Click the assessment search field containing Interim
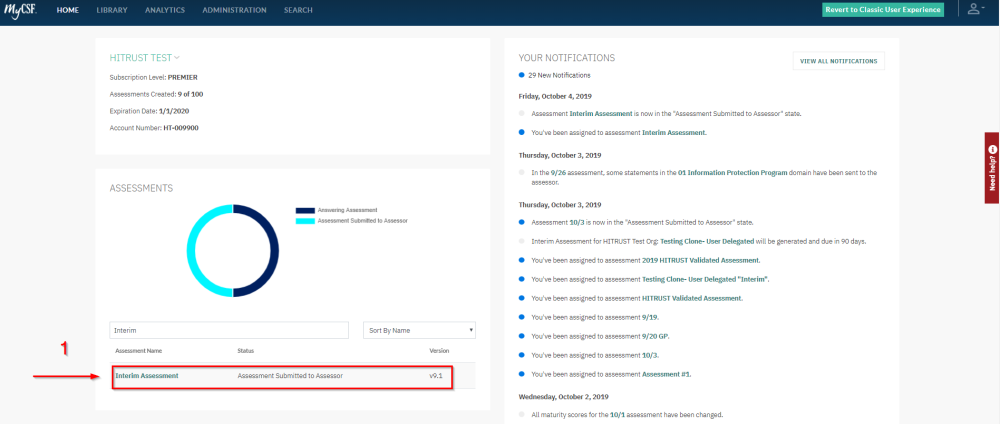Image resolution: width=1000 pixels, height=424 pixels. coord(229,330)
